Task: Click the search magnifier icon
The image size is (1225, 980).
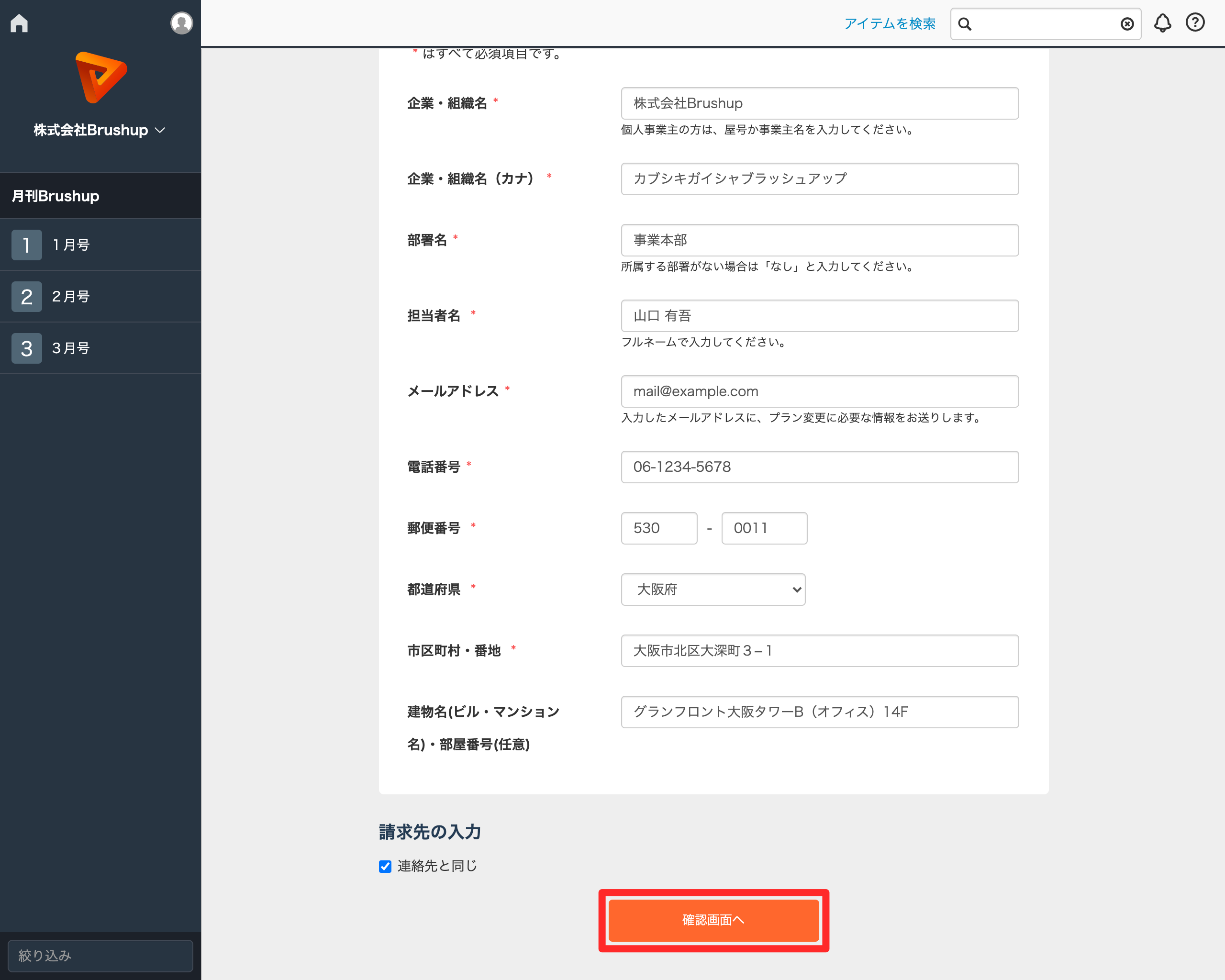Action: tap(965, 24)
